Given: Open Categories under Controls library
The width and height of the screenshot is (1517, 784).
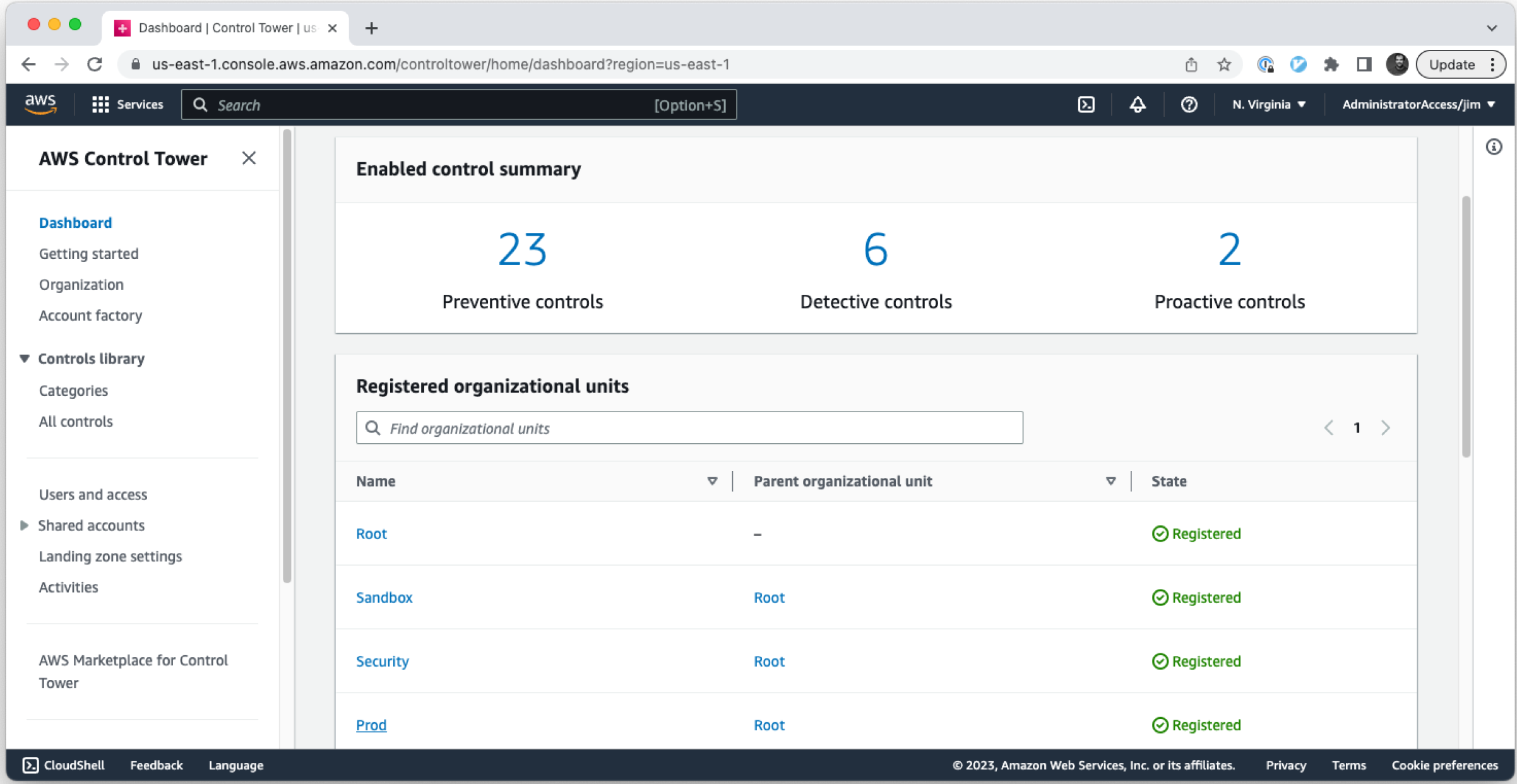Looking at the screenshot, I should pos(73,390).
